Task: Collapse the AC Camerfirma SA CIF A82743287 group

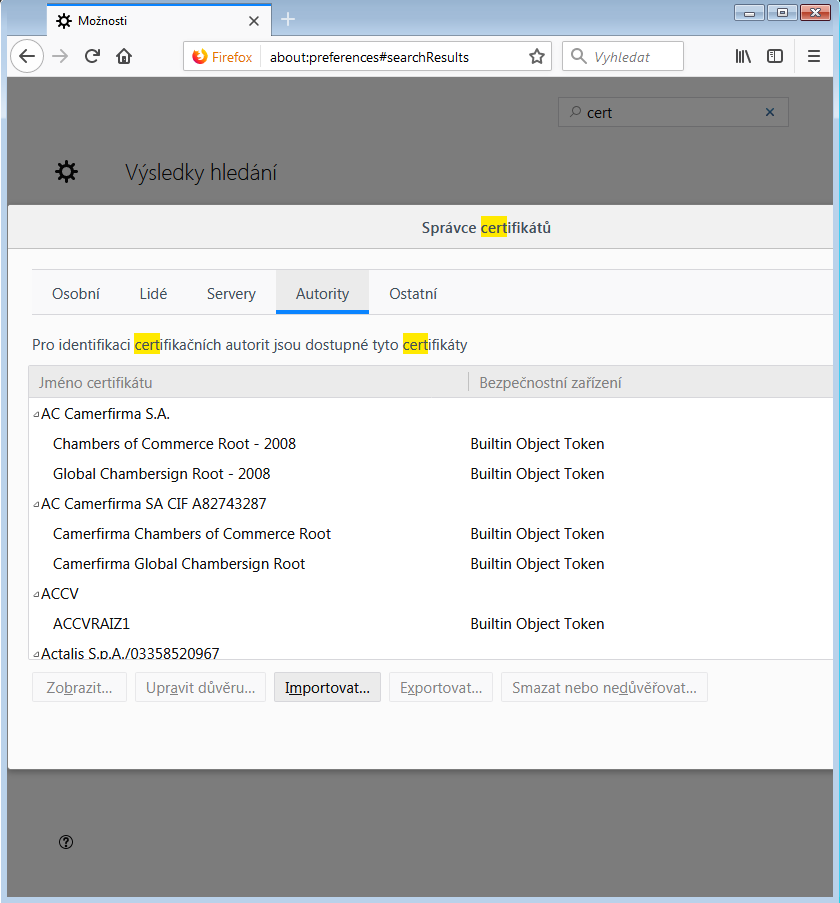Action: point(36,504)
